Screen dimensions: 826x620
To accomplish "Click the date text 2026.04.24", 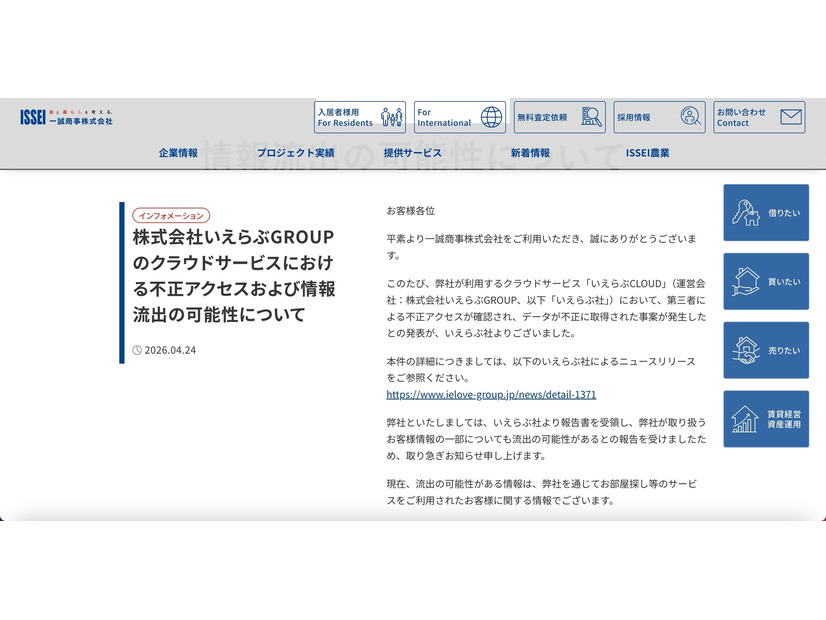I will [x=170, y=350].
